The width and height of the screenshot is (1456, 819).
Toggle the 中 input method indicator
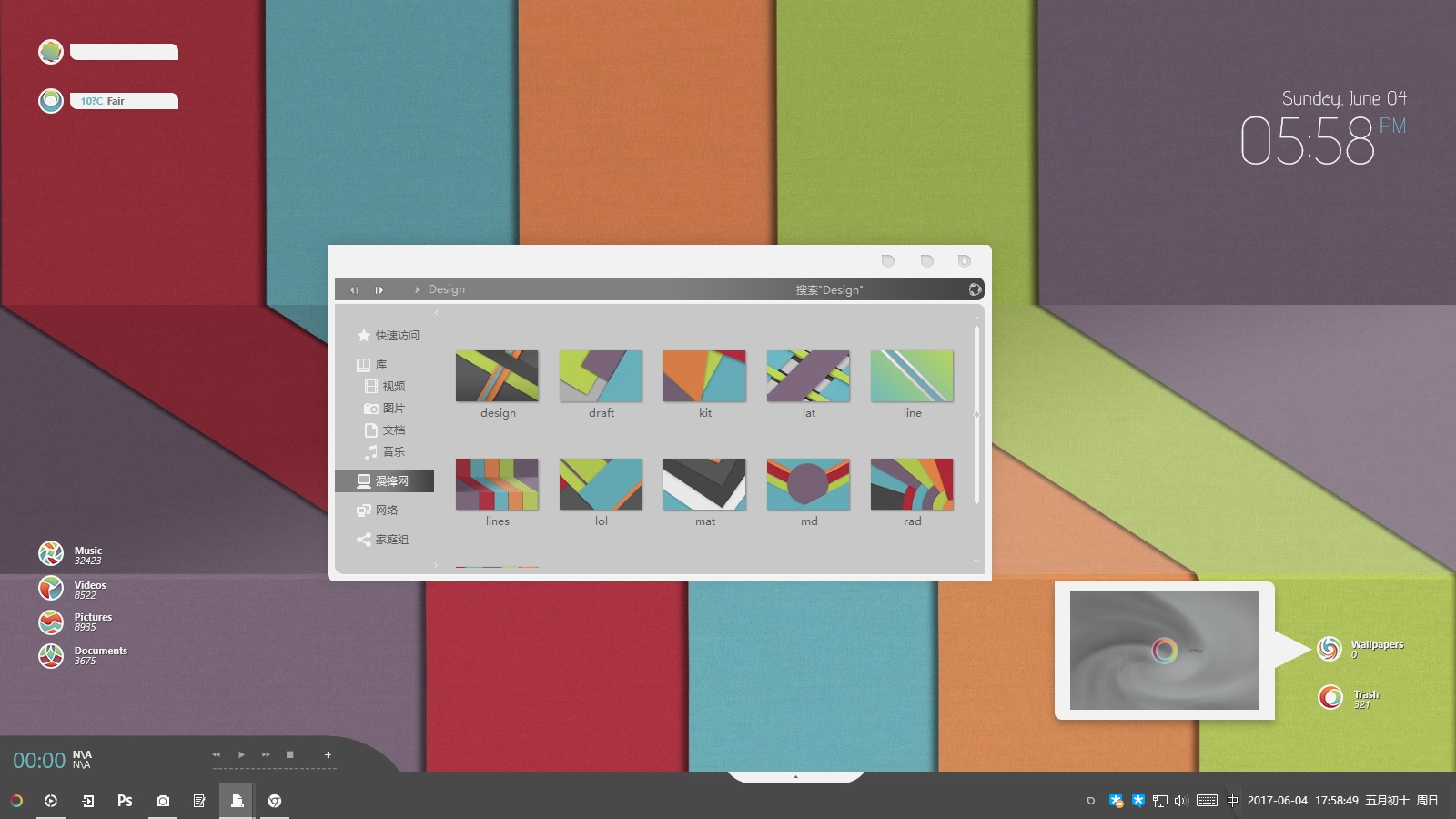[x=1232, y=801]
